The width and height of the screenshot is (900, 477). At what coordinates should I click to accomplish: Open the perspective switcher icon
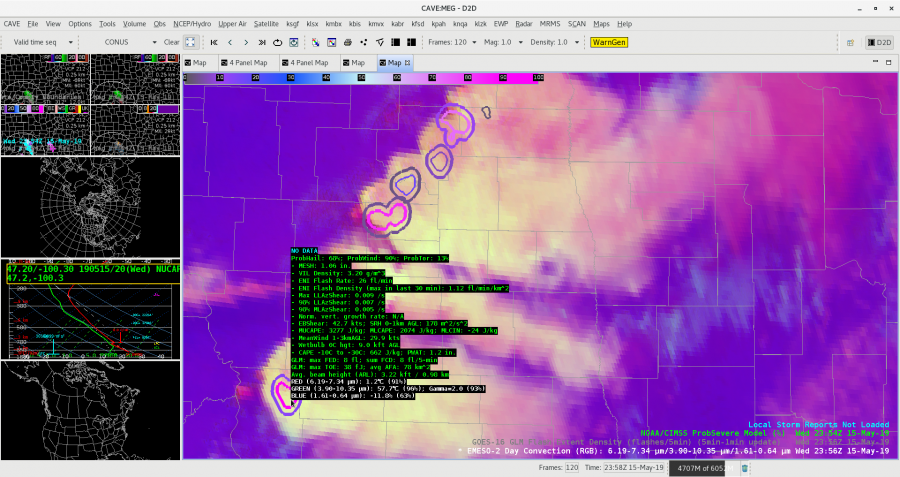tap(850, 43)
